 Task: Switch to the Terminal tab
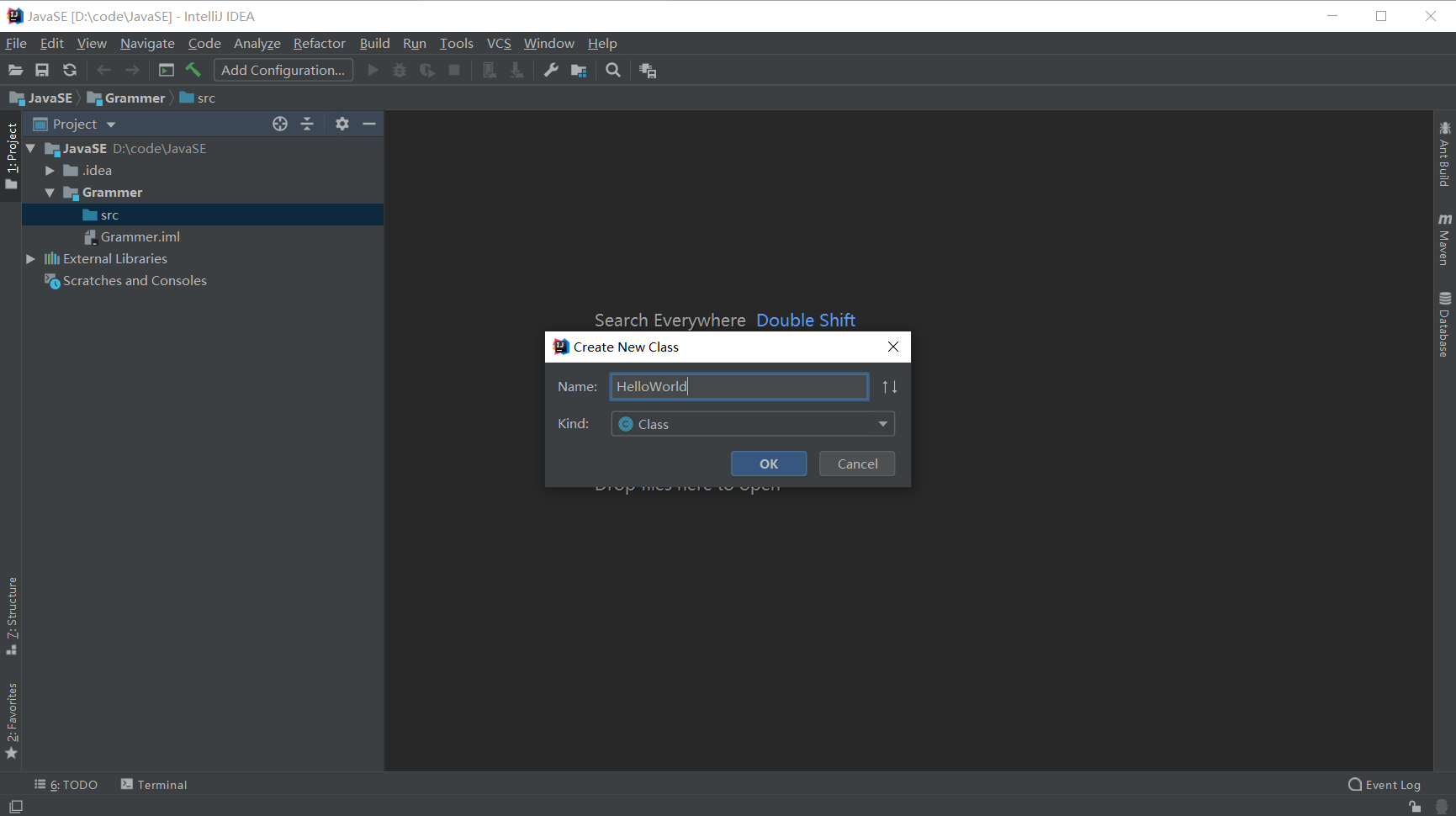(x=154, y=784)
